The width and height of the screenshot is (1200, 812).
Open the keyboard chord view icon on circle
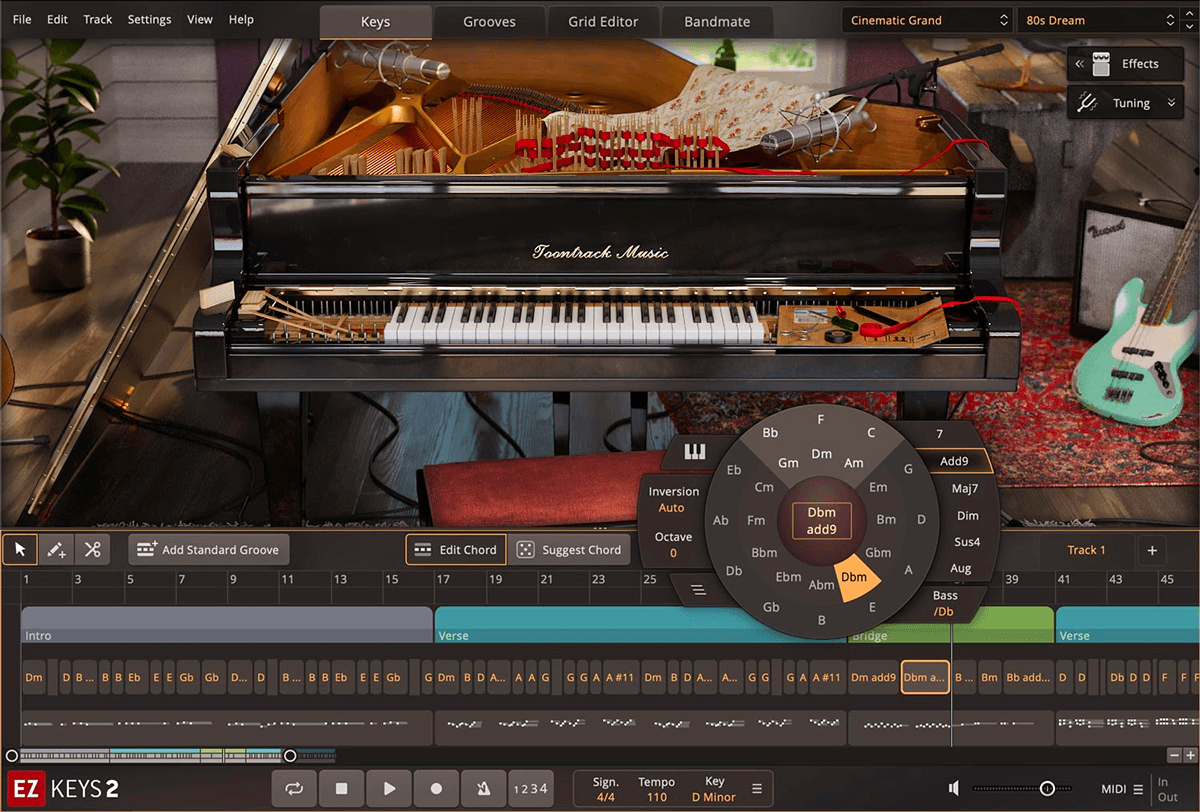click(x=694, y=452)
